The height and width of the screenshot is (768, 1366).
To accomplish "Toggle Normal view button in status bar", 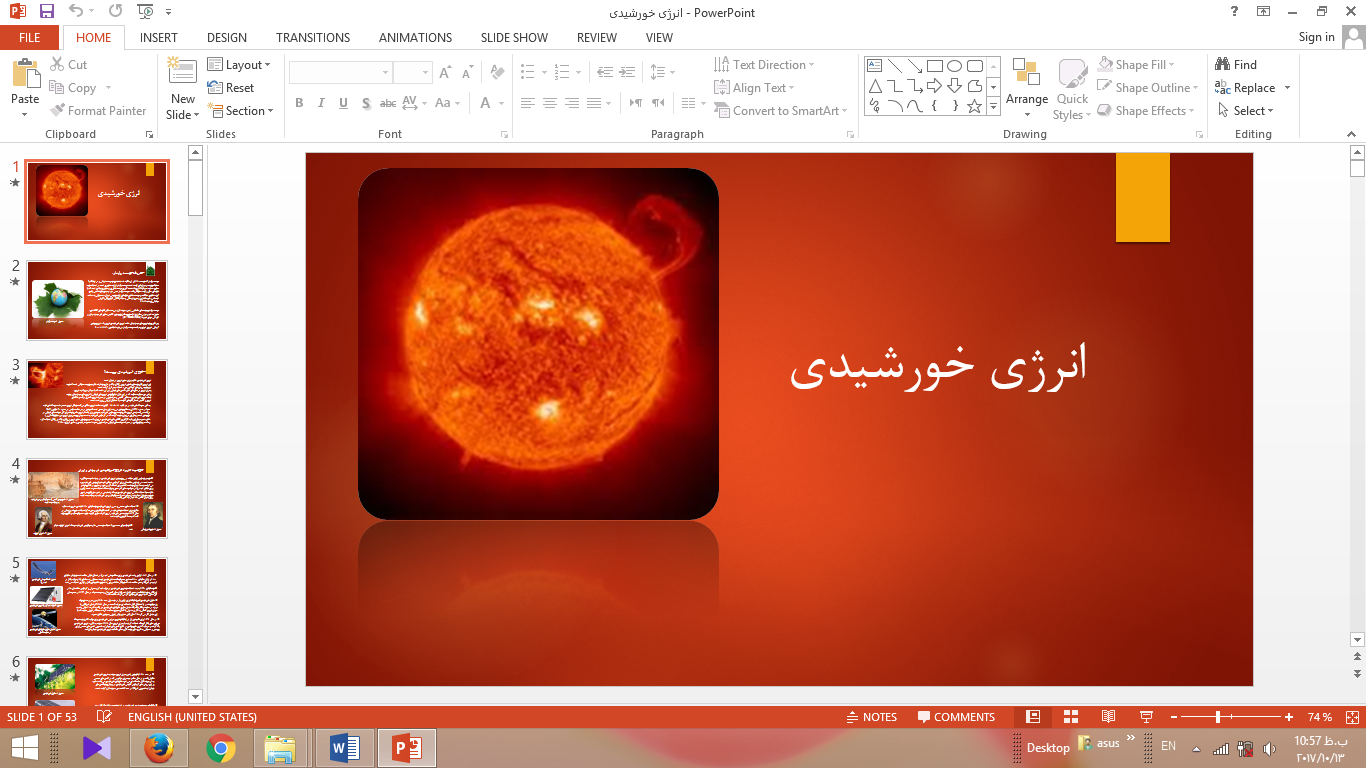I will (1033, 717).
